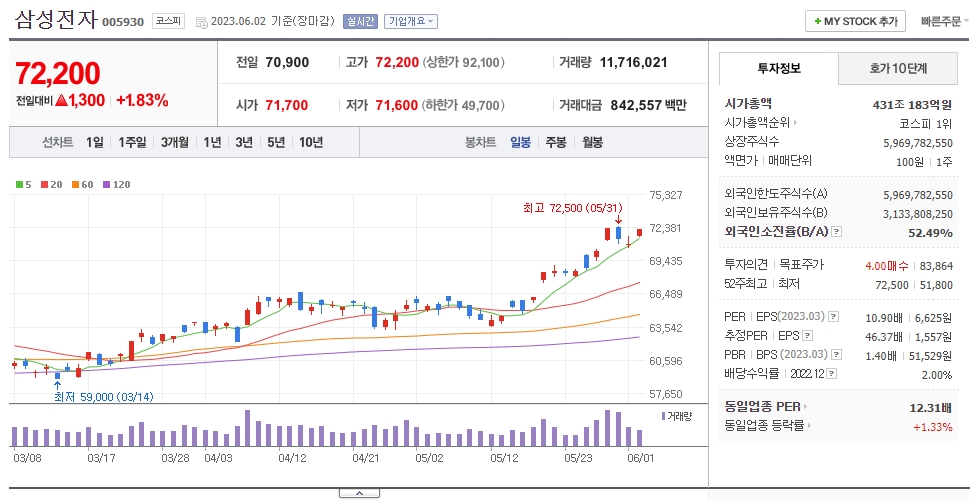Viewport: 977px width, 500px height.
Task: Switch to the 호가10단계 tab
Action: point(898,68)
